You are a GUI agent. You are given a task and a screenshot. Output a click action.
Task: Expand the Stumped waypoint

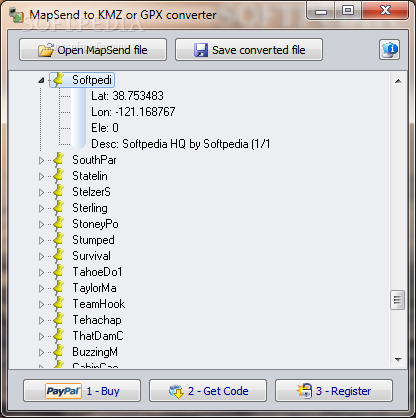pos(41,240)
